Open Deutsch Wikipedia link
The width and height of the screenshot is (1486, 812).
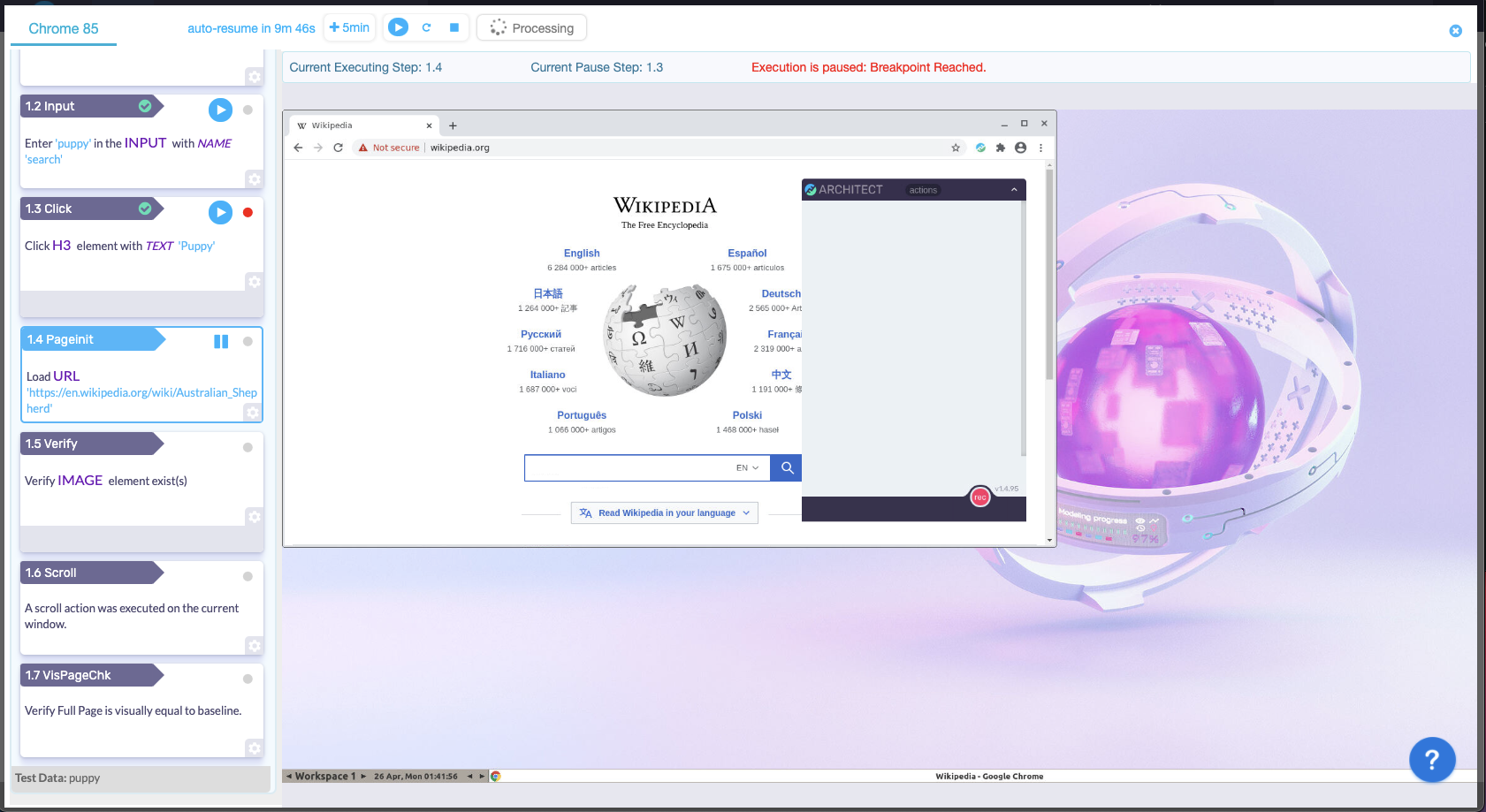pos(781,293)
